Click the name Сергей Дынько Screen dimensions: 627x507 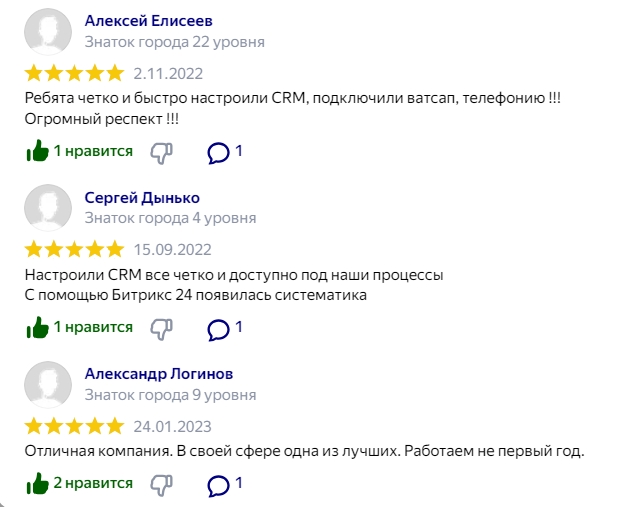coord(142,197)
